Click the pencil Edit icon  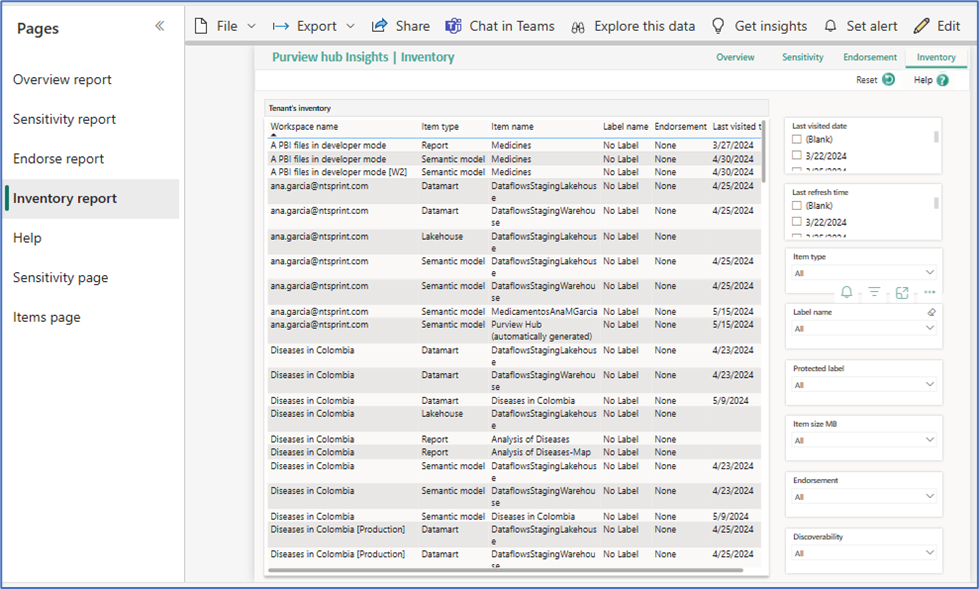point(922,26)
